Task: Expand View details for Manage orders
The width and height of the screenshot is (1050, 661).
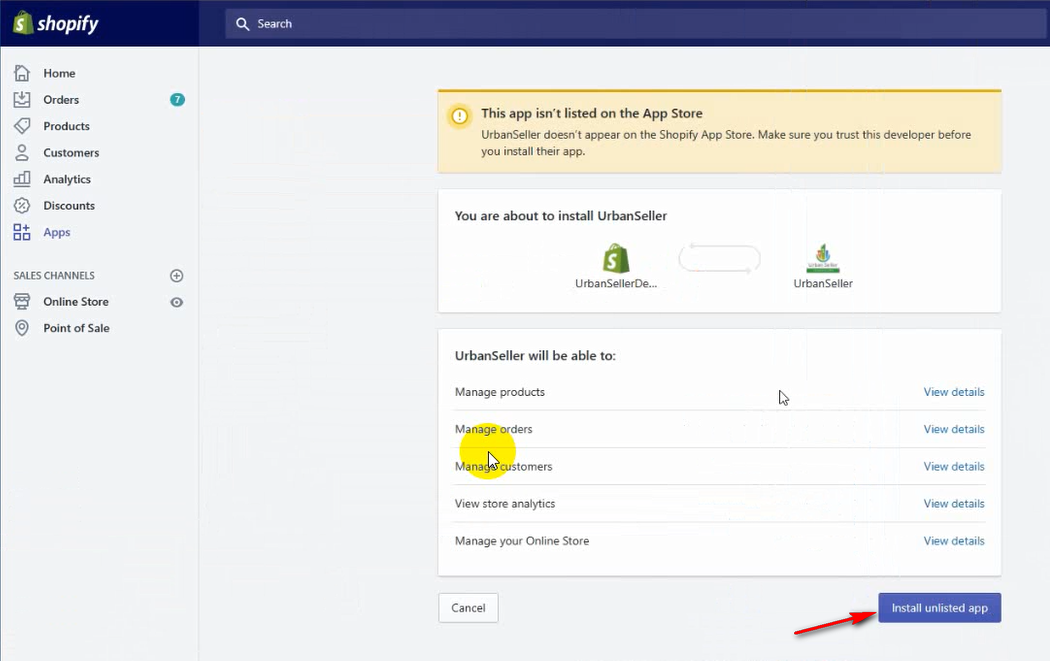Action: 953,429
